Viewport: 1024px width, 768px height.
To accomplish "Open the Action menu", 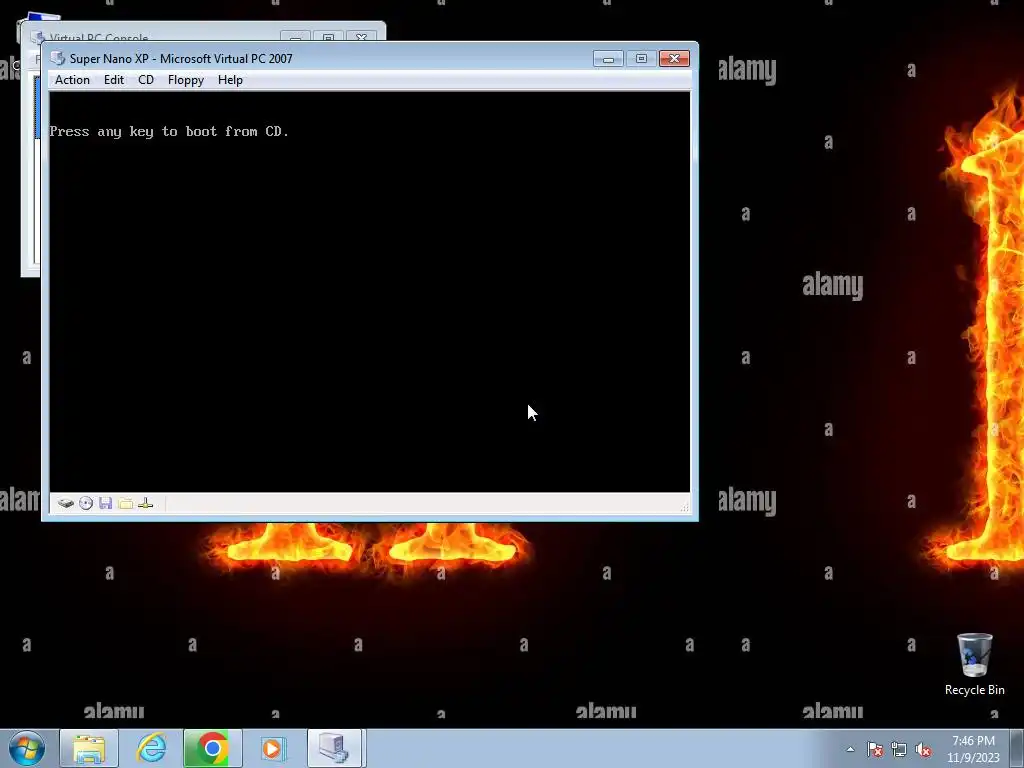I will click(72, 80).
